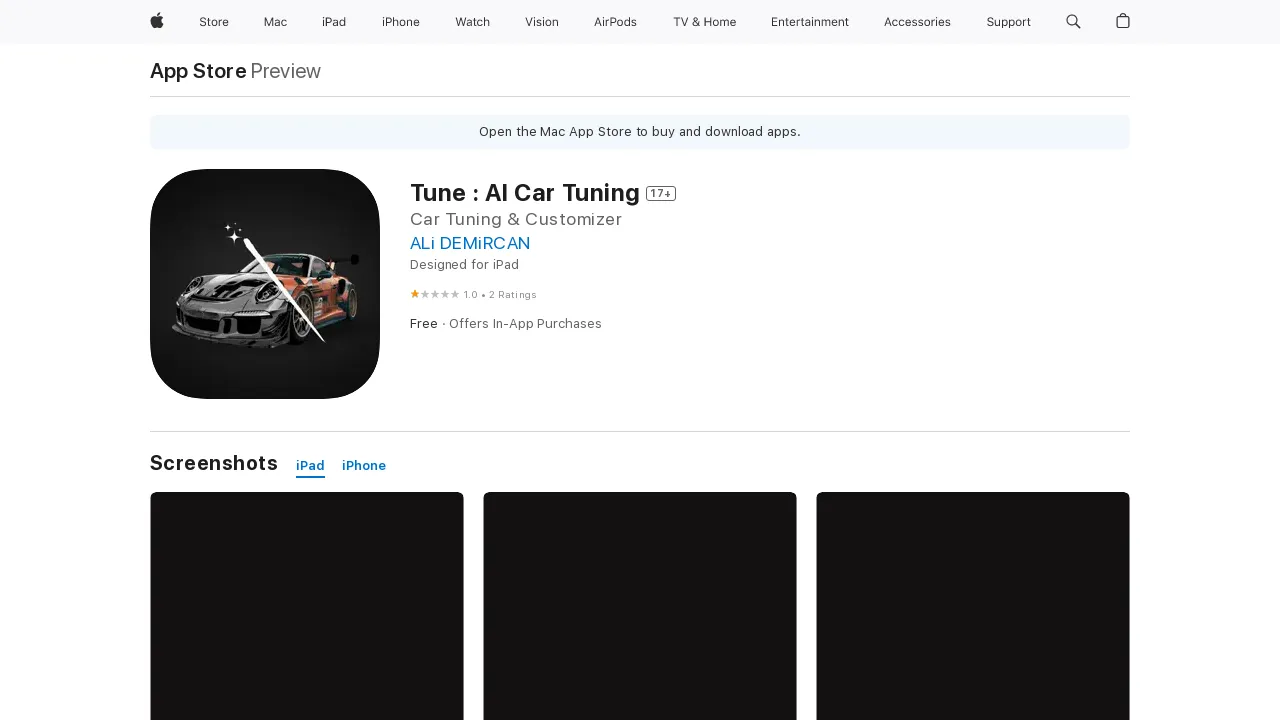Open the third screenshot on the right

tap(972, 605)
